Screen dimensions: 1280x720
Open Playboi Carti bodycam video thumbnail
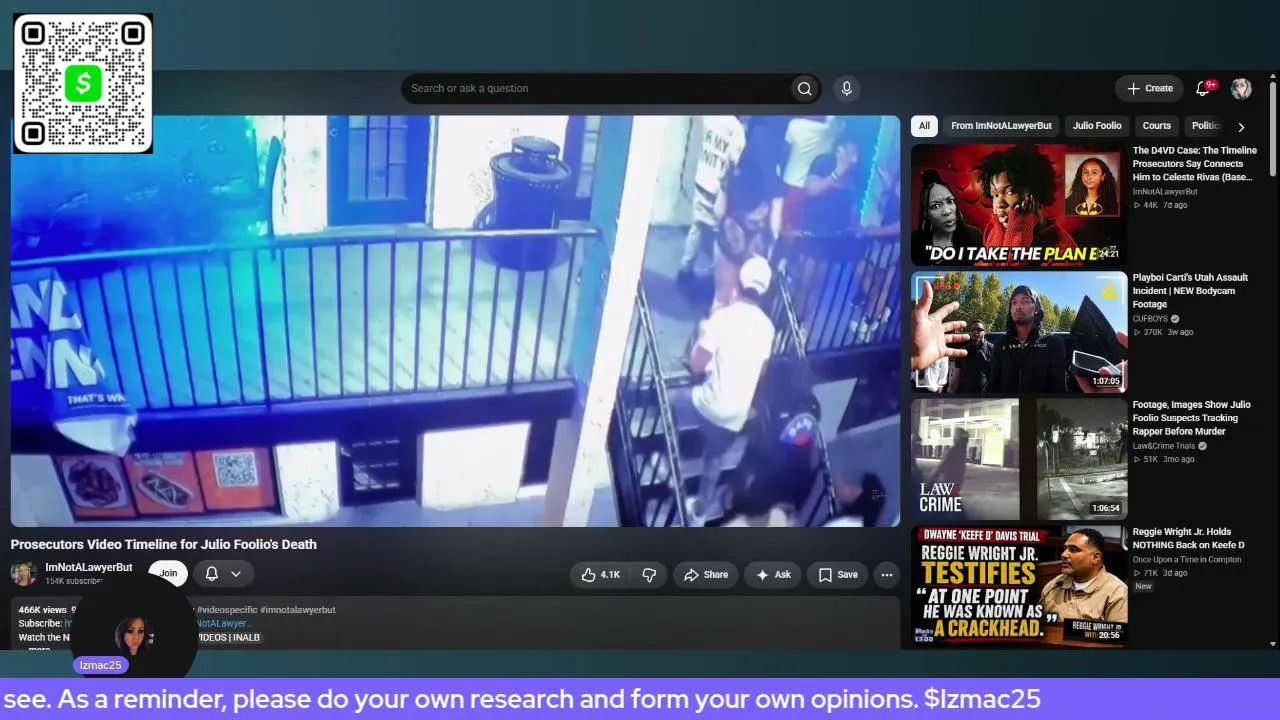point(1019,332)
